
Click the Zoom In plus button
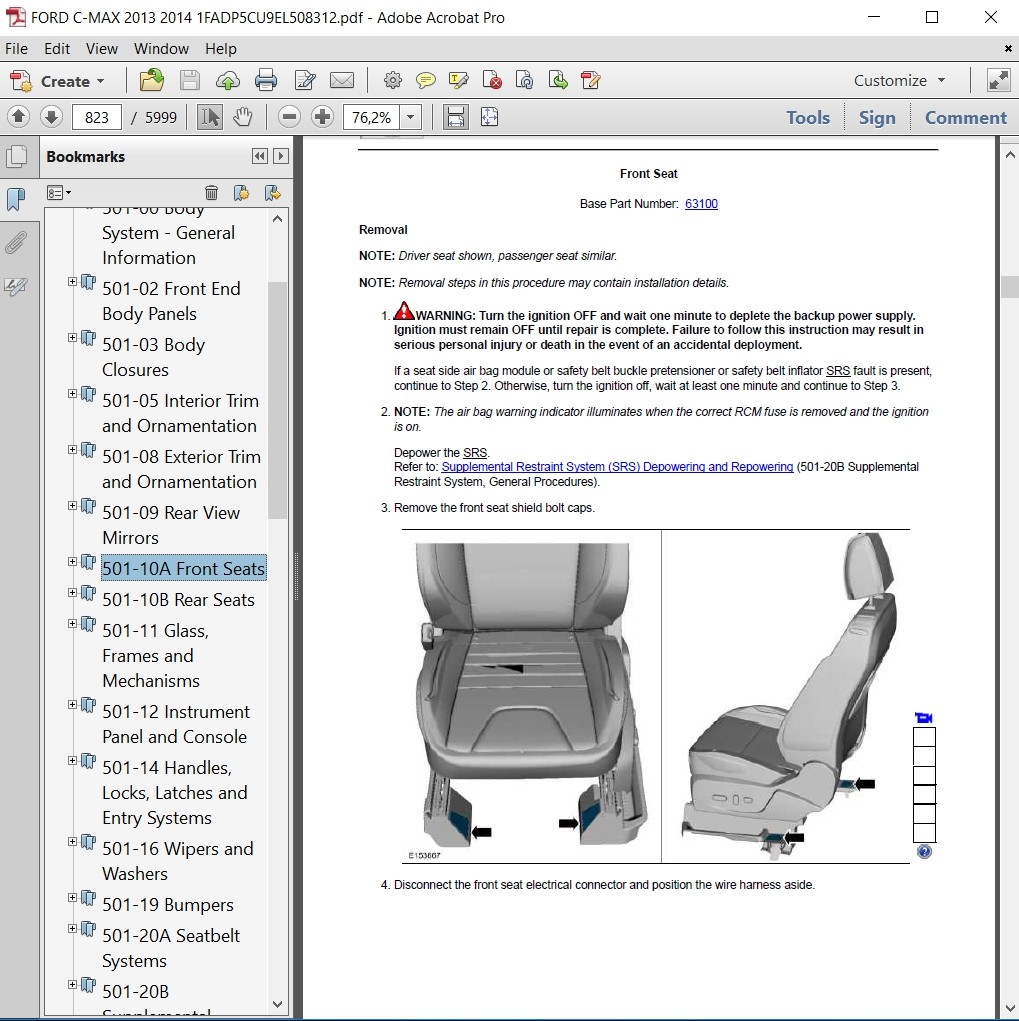[x=322, y=118]
